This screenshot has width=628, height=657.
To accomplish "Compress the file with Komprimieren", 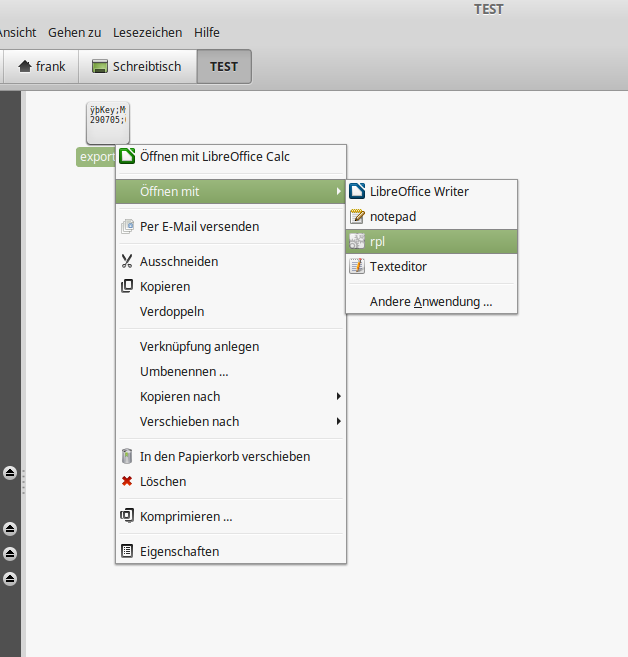I will [x=231, y=517].
